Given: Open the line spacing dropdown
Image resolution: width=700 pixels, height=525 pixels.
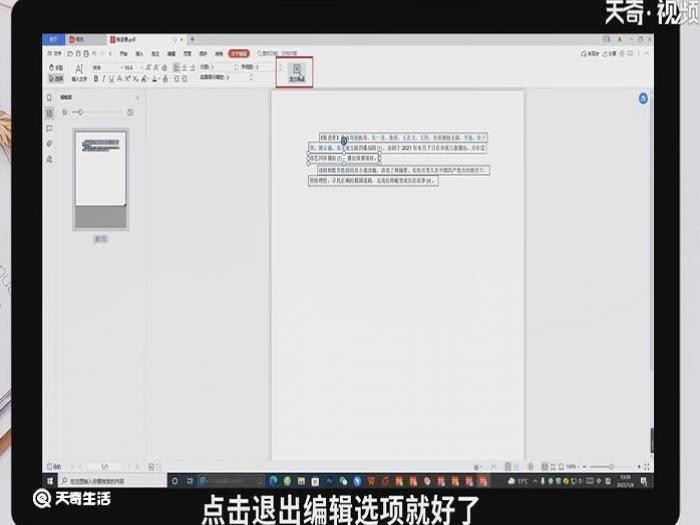Looking at the screenshot, I should pyautogui.click(x=226, y=66).
